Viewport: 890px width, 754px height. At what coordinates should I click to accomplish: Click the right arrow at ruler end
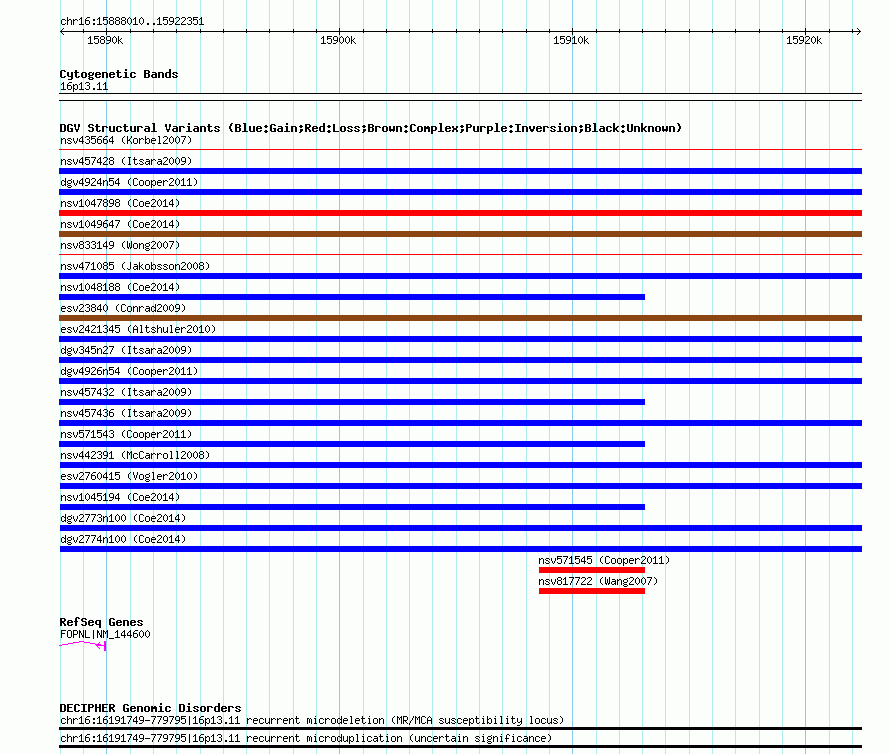[x=858, y=31]
